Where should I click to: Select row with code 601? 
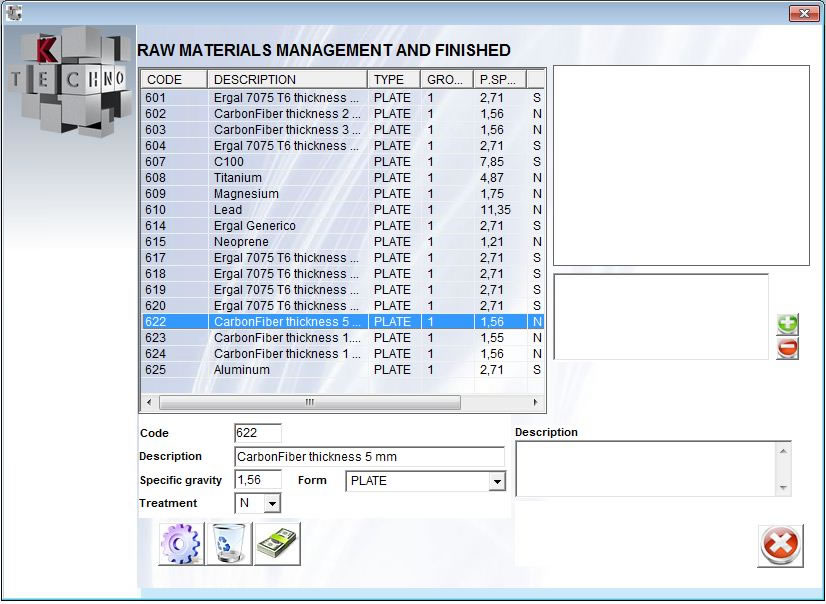[343, 98]
